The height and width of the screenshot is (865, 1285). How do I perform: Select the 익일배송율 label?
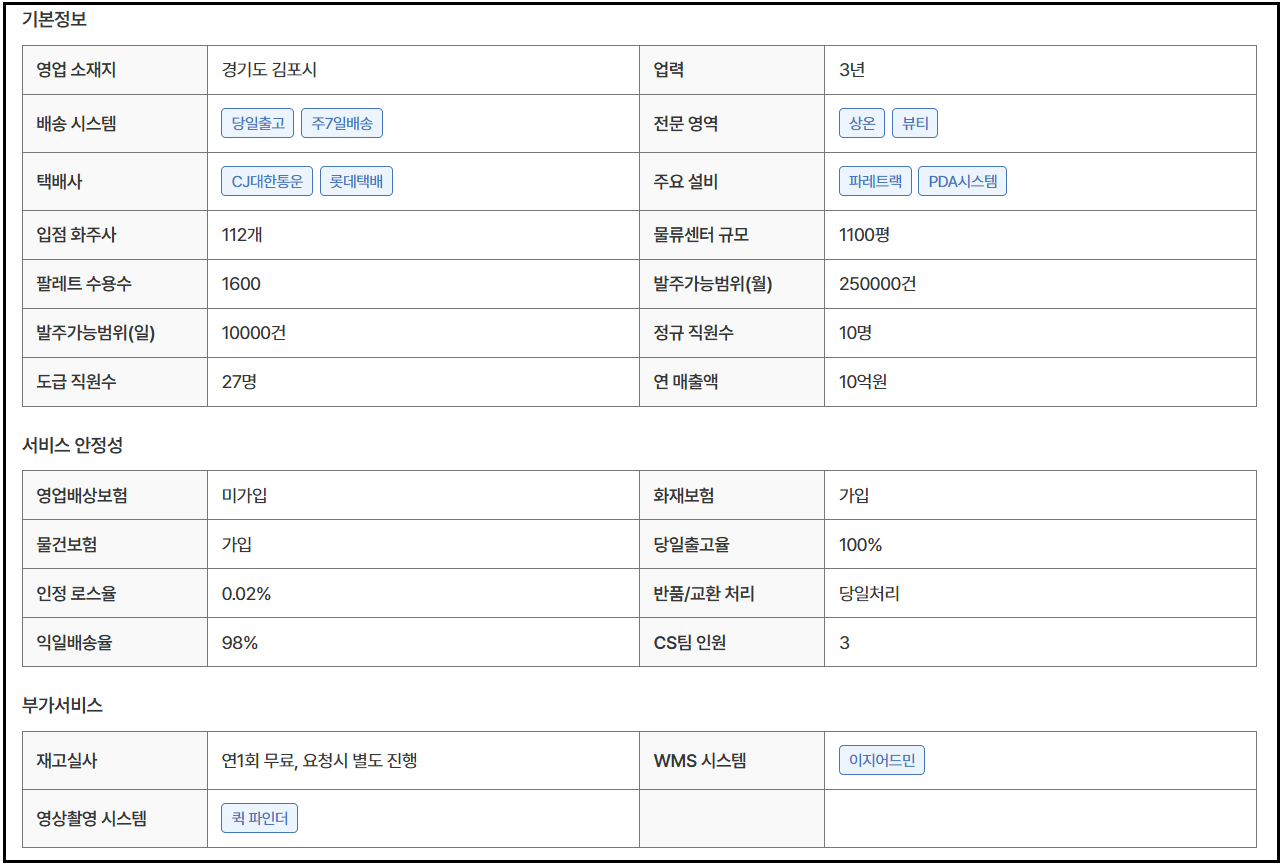[74, 643]
